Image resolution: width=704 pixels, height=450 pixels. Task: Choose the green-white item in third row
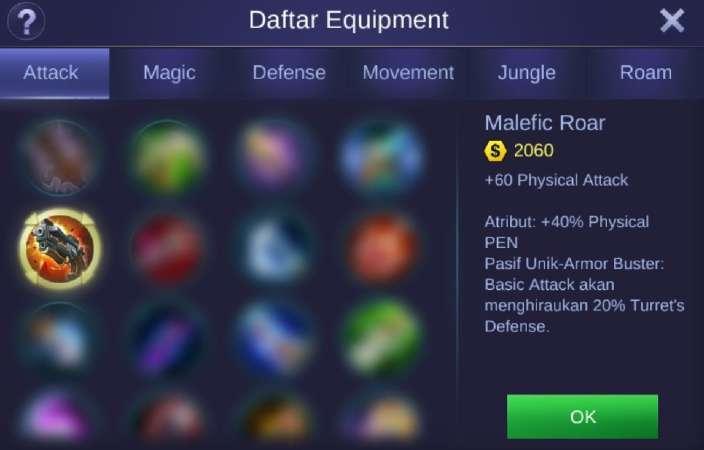[x=382, y=338]
